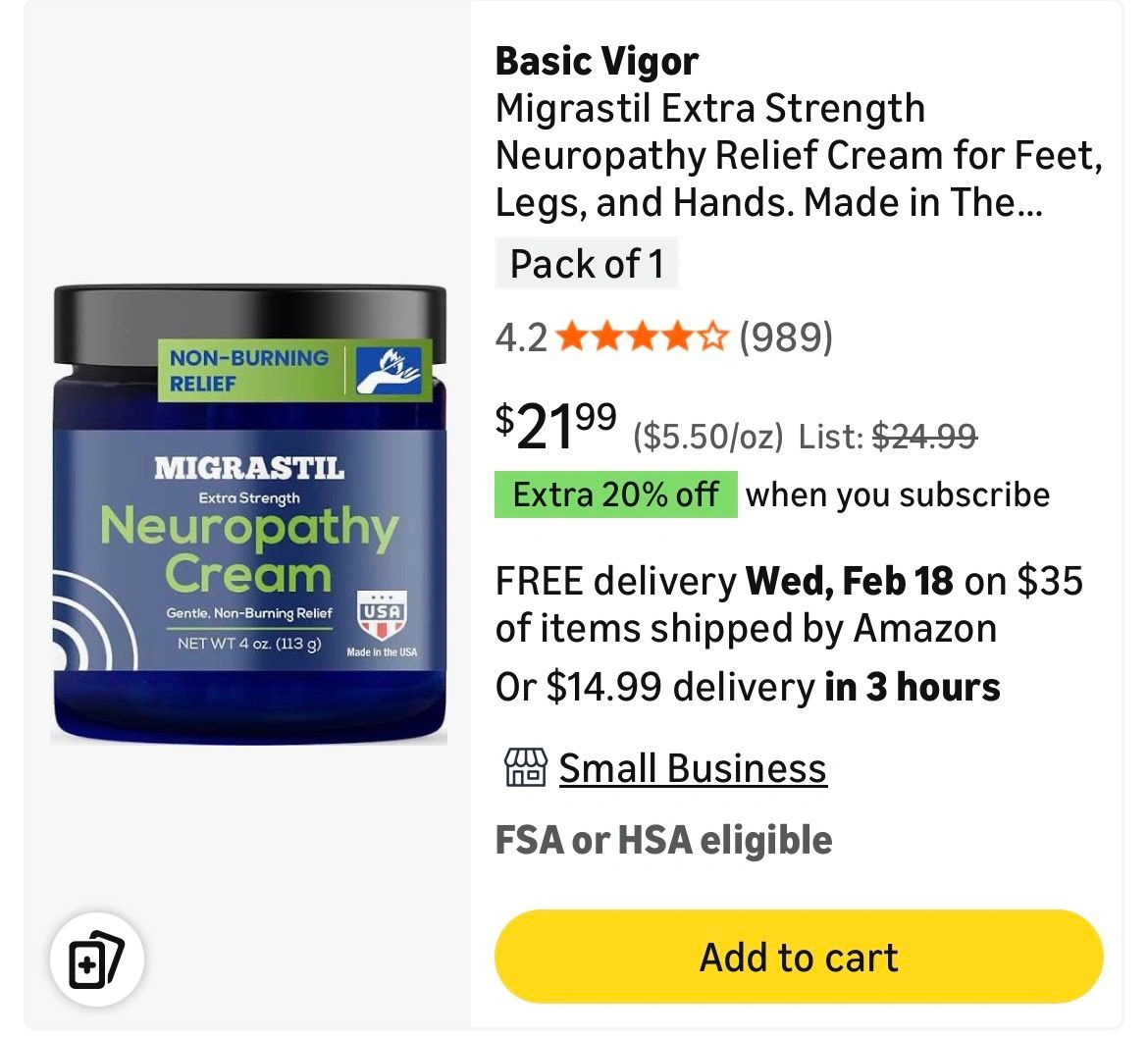Viewport: 1148px width, 1039px height.
Task: Click the $14.99 delivery in 3 hours option
Action: [748, 687]
